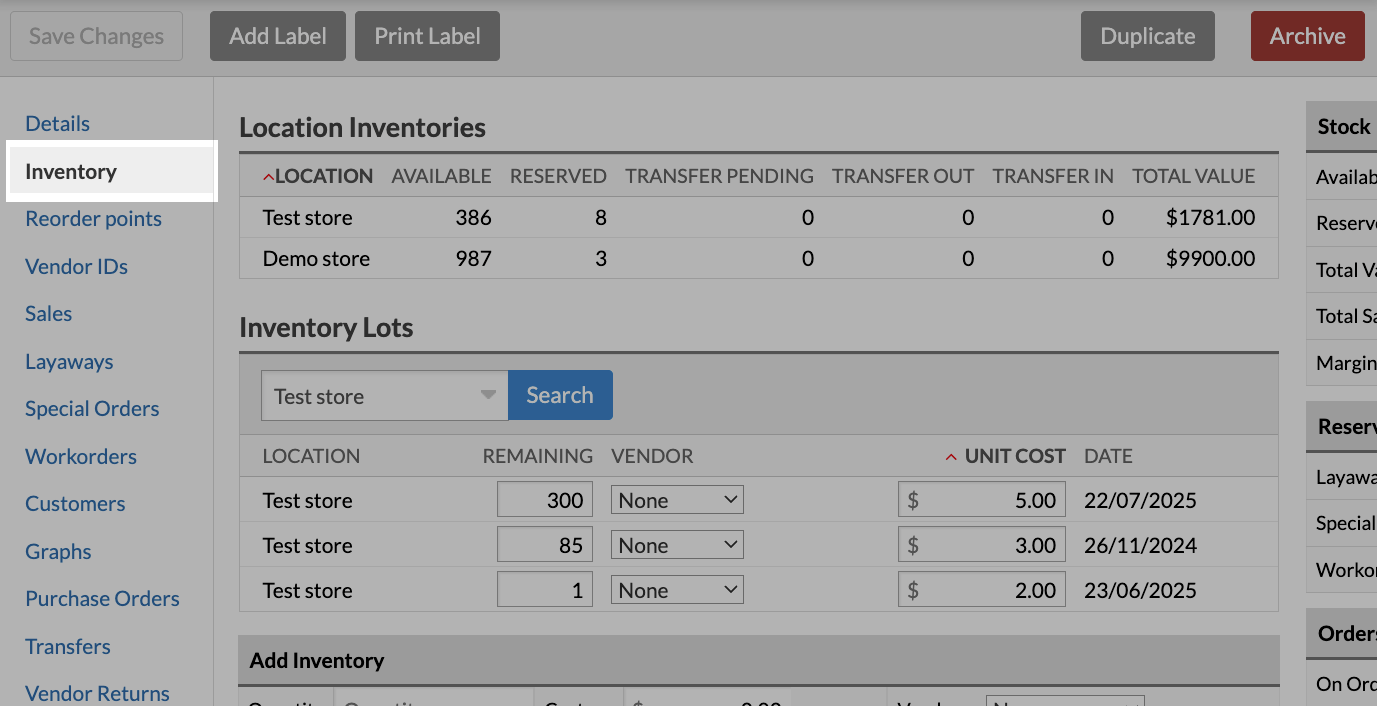This screenshot has height=706, width=1377.
Task: Navigate to Purchase Orders section
Action: click(102, 599)
